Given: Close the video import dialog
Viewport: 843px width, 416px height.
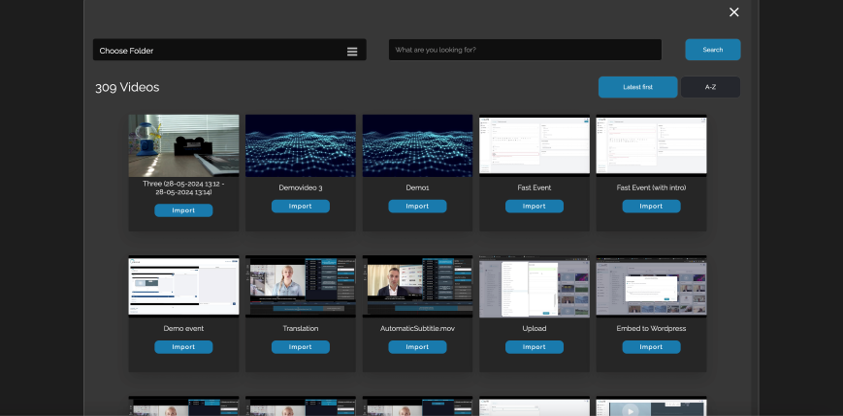Looking at the screenshot, I should [x=734, y=12].
